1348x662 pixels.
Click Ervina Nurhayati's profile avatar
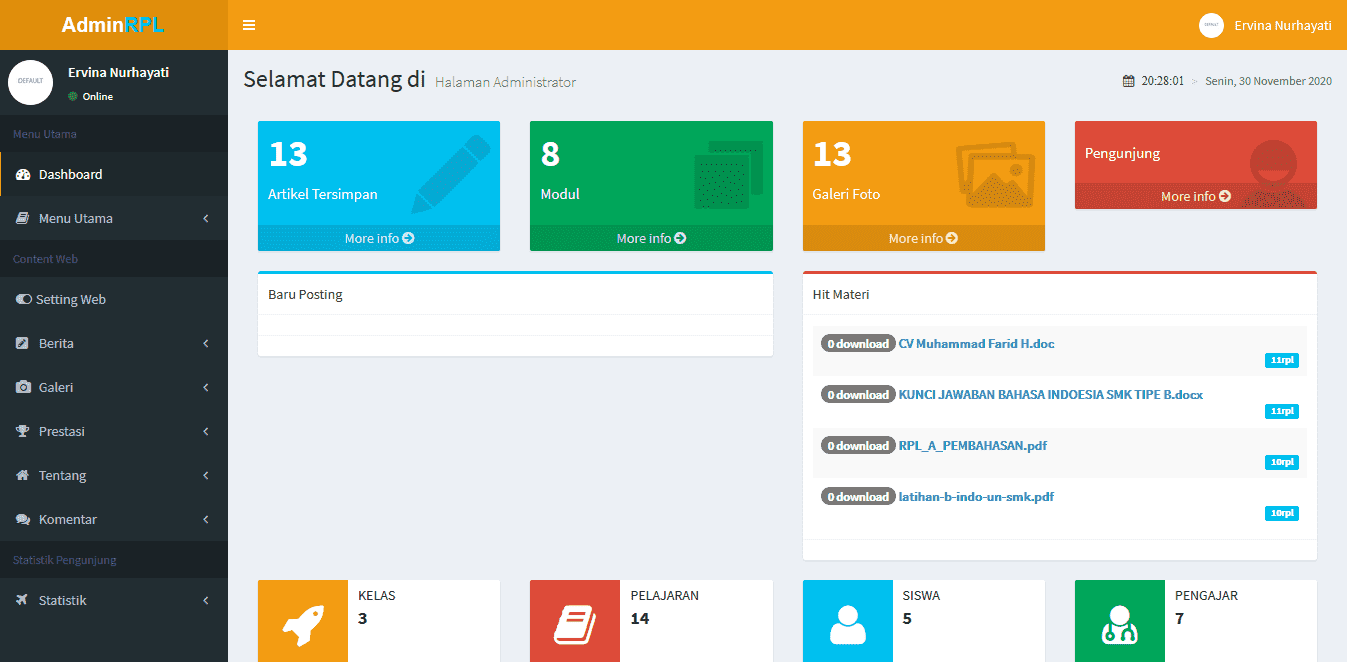click(1210, 25)
